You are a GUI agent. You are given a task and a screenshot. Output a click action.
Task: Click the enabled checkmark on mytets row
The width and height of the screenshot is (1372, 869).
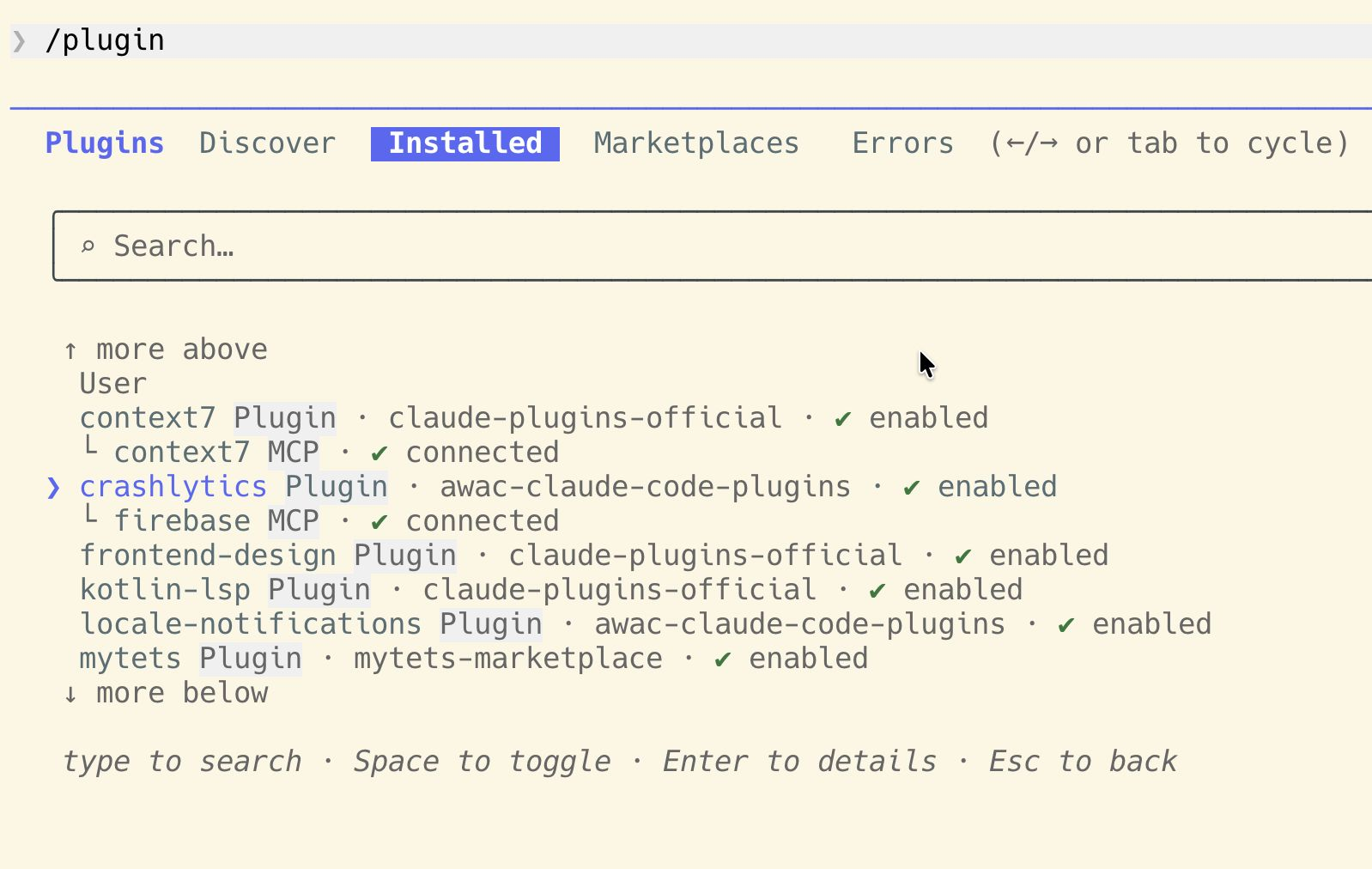coord(723,659)
